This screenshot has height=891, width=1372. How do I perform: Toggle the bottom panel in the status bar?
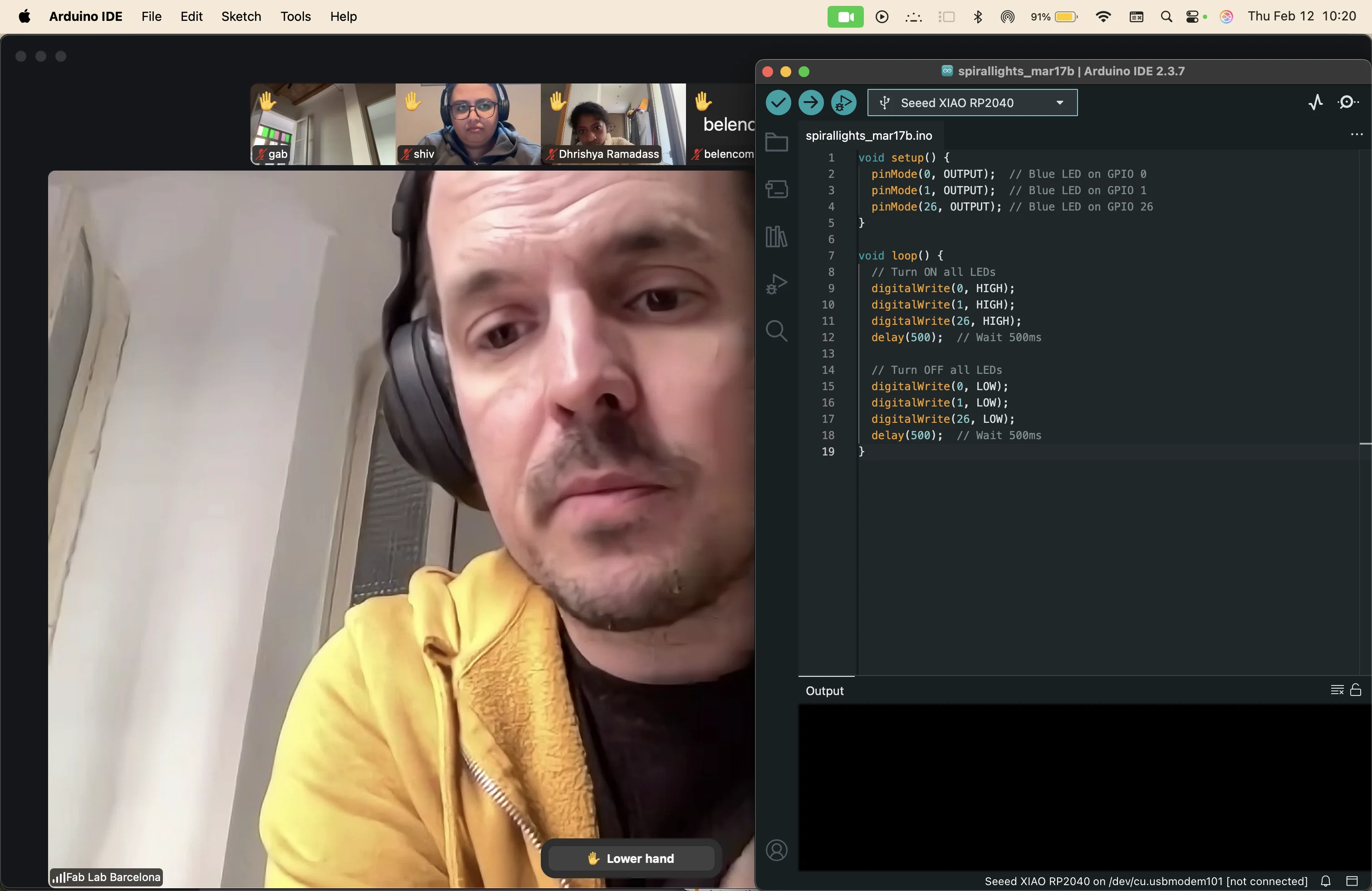pos(1352,881)
